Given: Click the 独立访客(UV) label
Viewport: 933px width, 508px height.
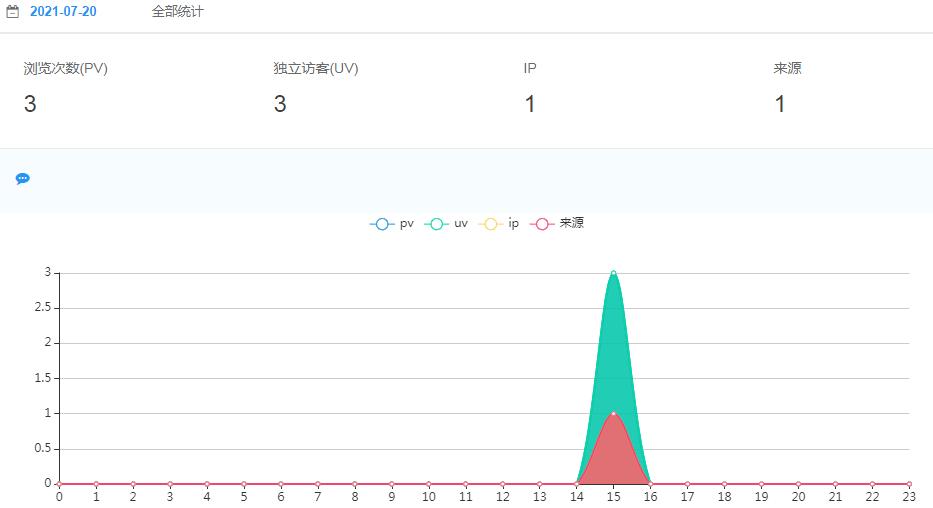Looking at the screenshot, I should (x=315, y=68).
